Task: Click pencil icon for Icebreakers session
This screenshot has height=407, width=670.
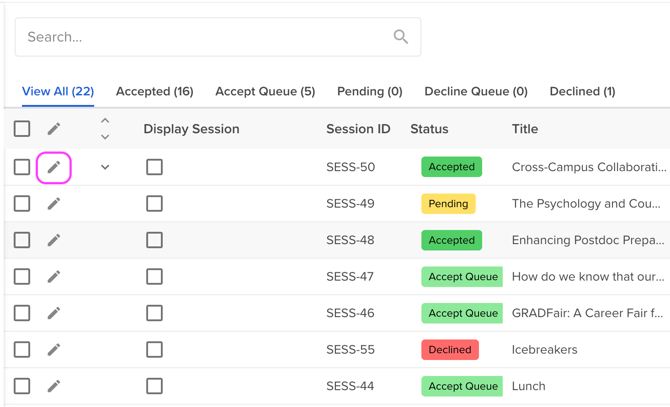Action: coord(54,350)
